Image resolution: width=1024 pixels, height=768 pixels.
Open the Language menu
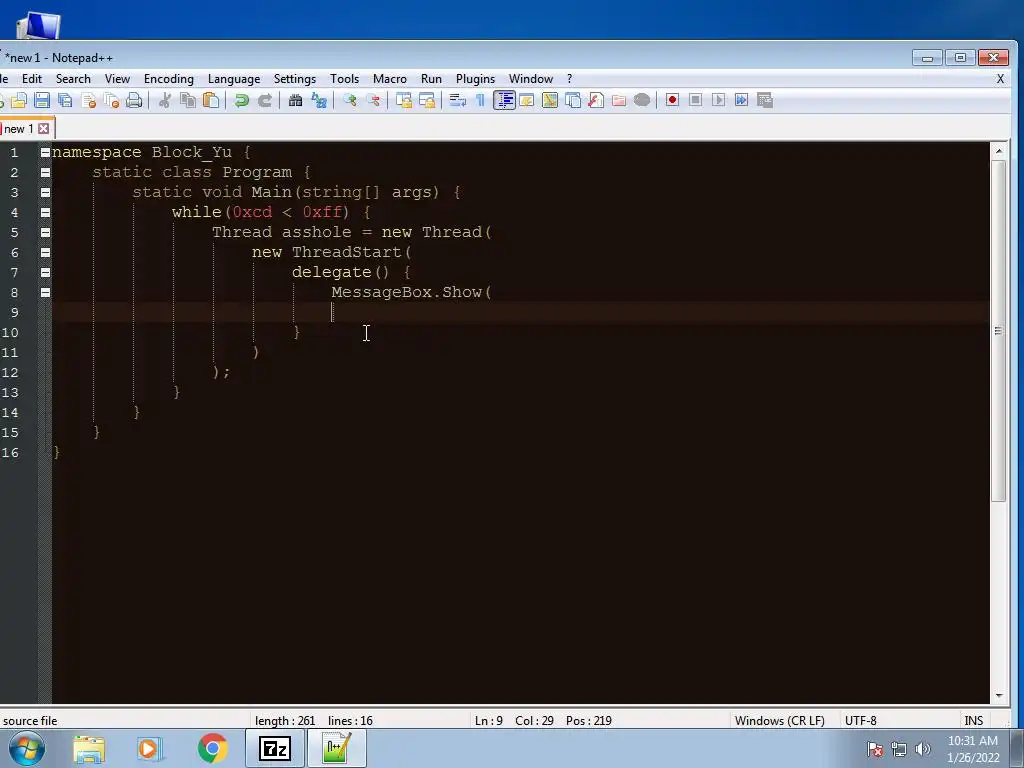(x=234, y=78)
